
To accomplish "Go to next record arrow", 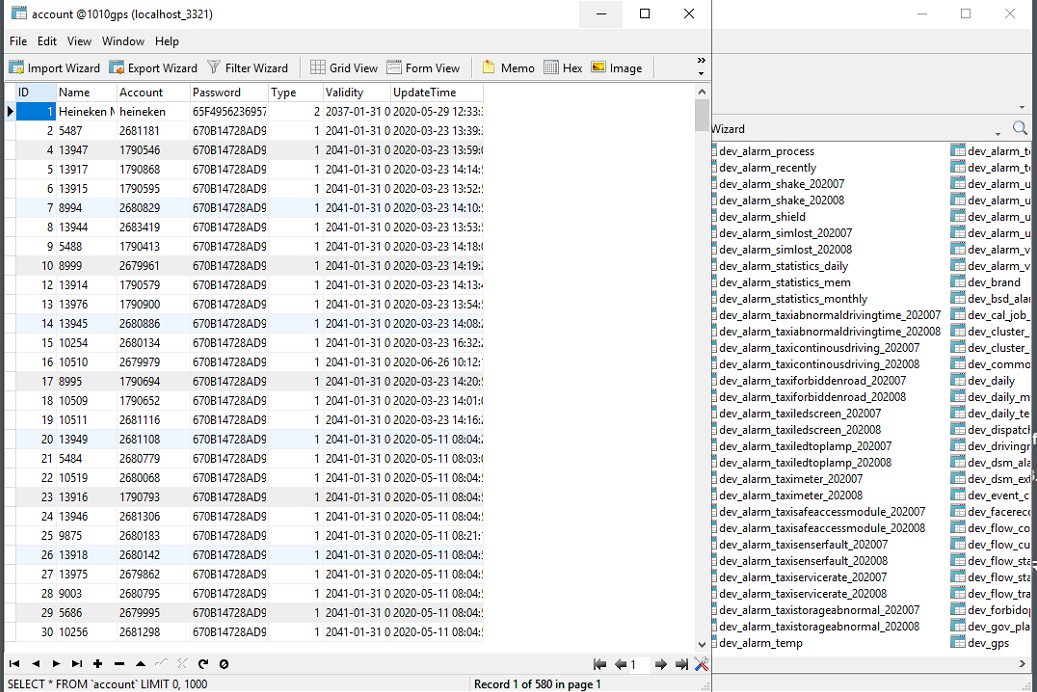I will [56, 664].
